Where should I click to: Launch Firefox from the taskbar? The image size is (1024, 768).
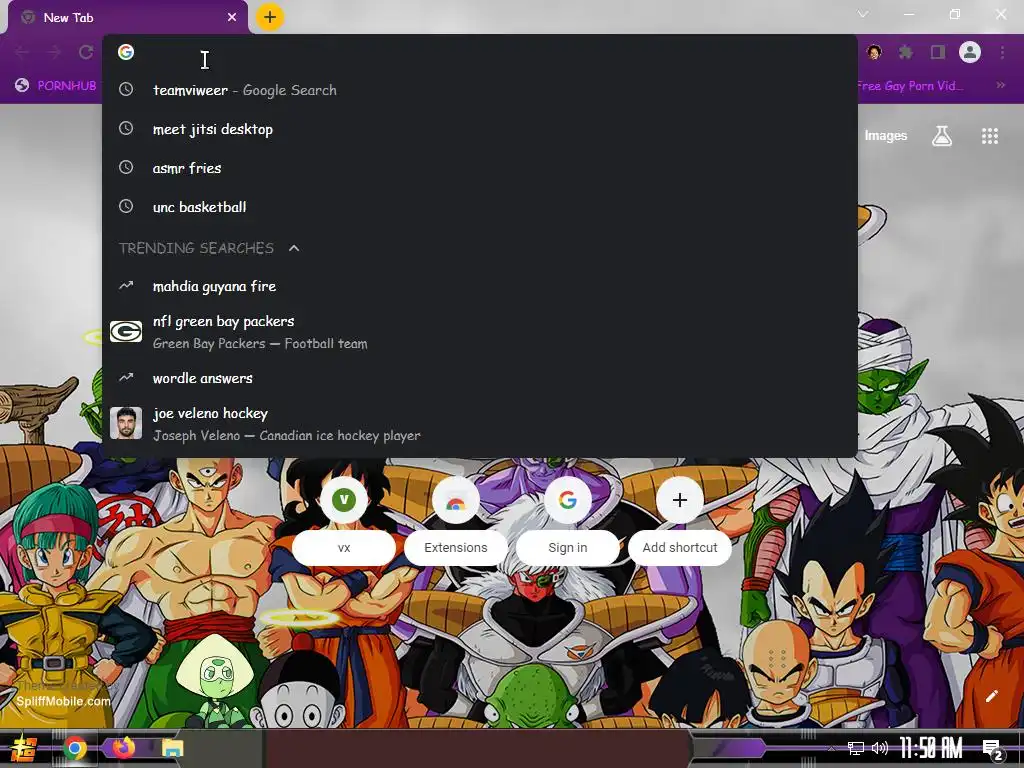(x=124, y=748)
